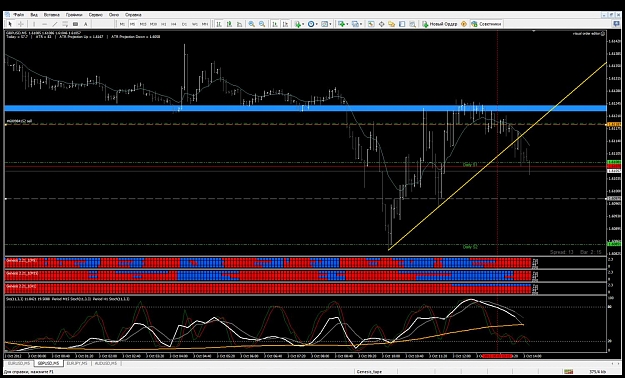Switch to the AUDUSD,M5 chart tab
This screenshot has height=378, width=625.
pos(106,364)
